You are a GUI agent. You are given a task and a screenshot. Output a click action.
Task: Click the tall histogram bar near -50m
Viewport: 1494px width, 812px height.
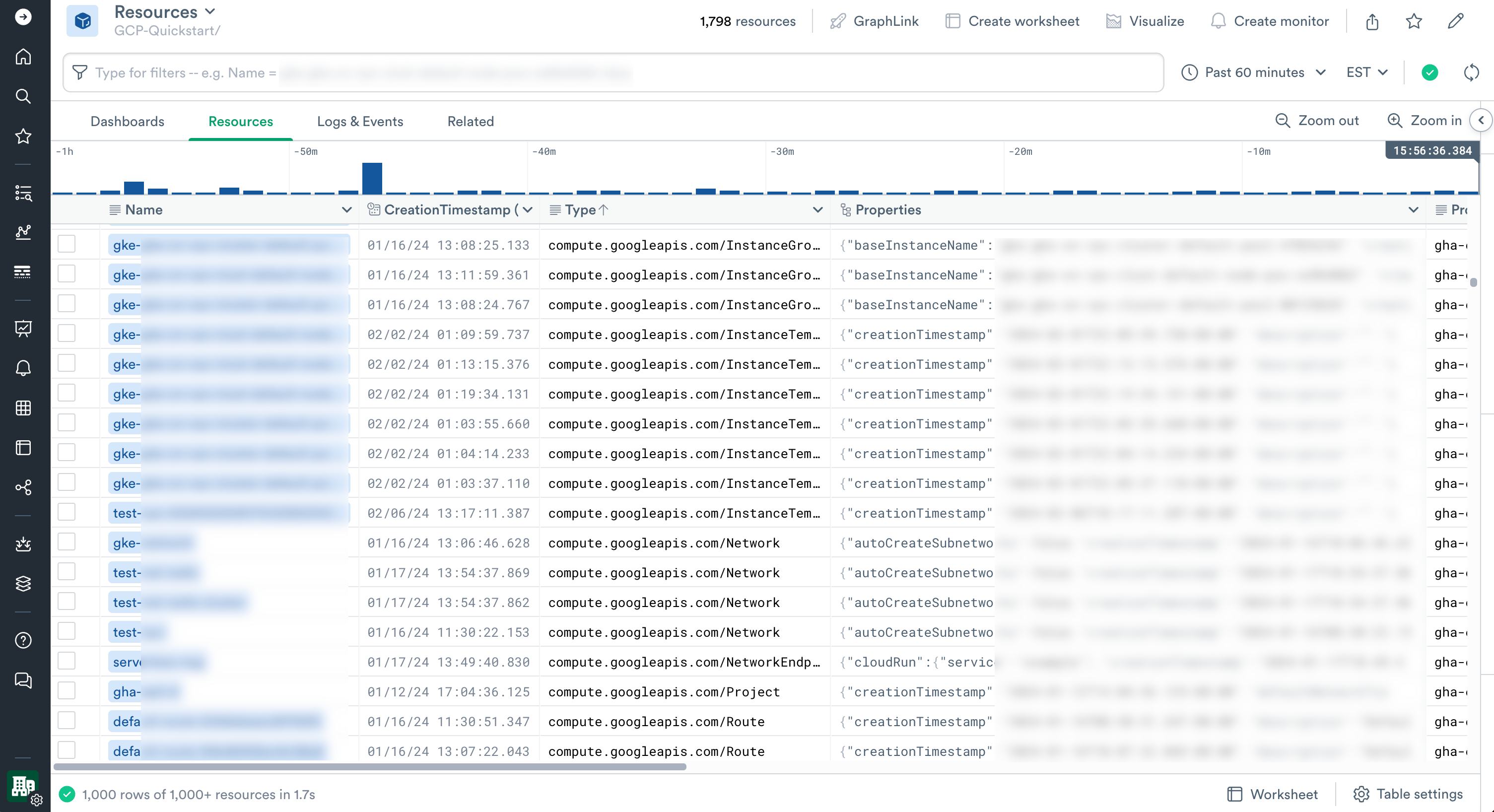pyautogui.click(x=372, y=178)
